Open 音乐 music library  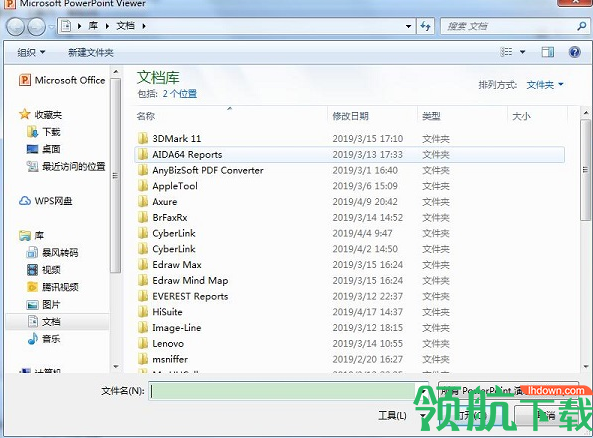coord(43,339)
